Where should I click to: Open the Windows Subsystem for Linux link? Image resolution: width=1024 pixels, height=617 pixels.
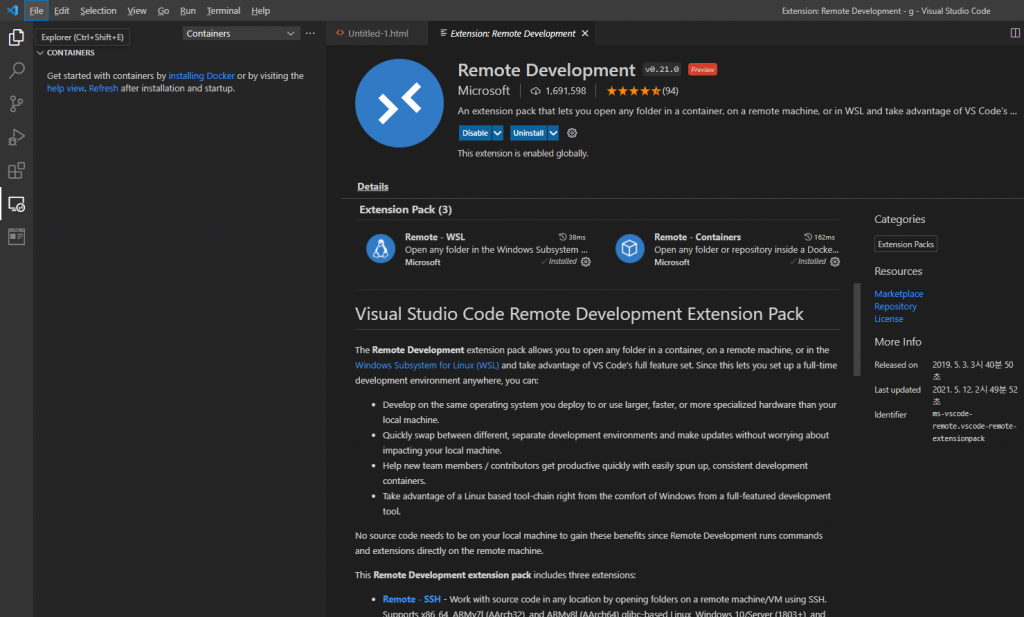(427, 365)
